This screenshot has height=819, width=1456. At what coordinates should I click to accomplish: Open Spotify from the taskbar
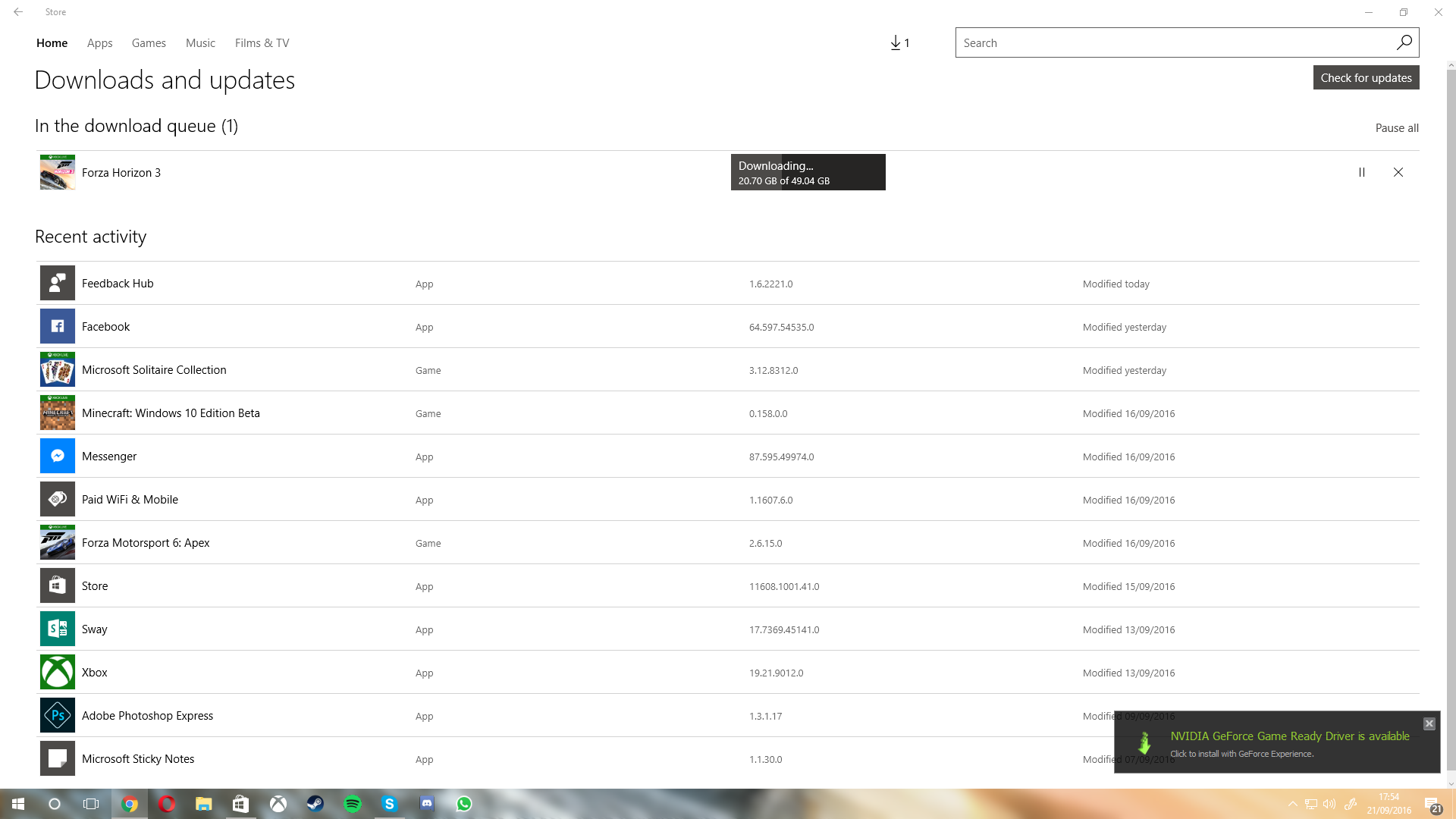point(353,804)
